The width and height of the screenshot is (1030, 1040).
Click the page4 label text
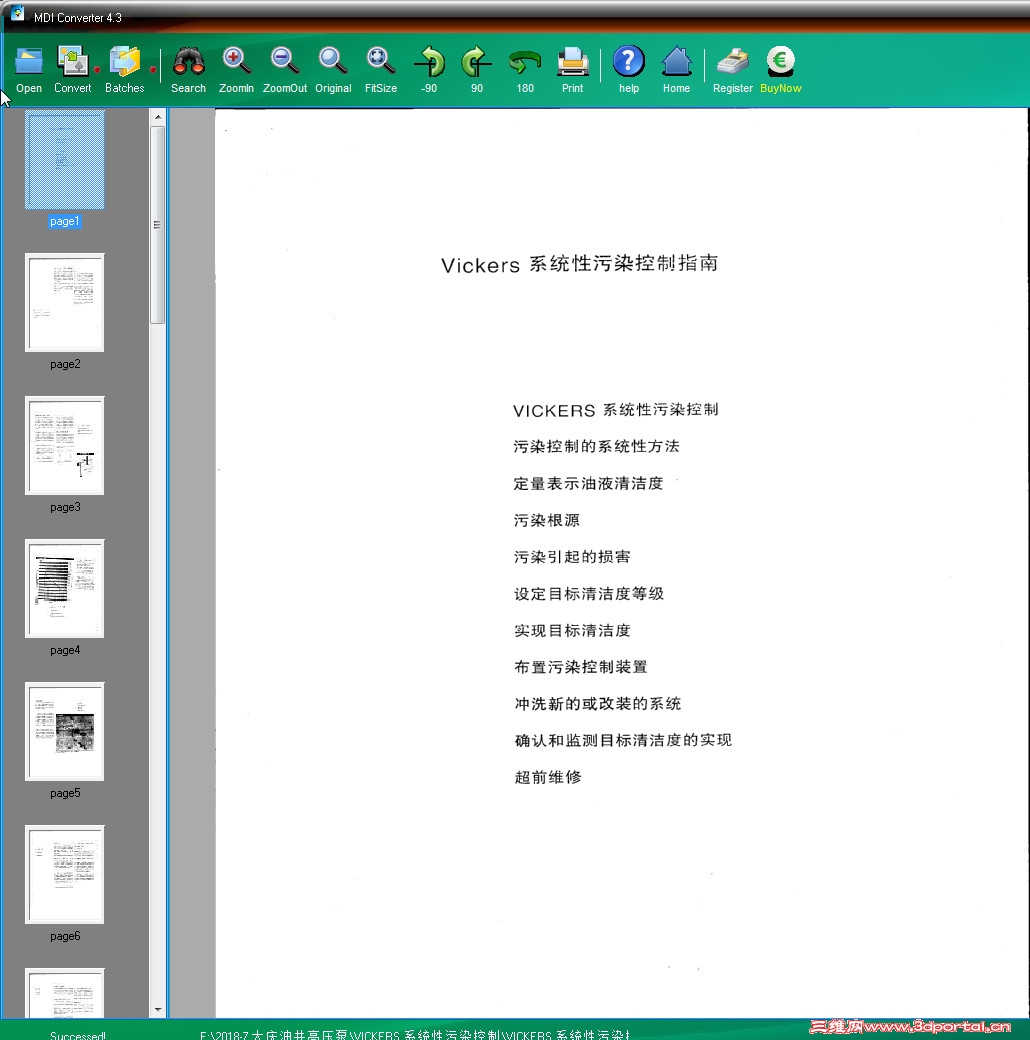pyautogui.click(x=65, y=650)
